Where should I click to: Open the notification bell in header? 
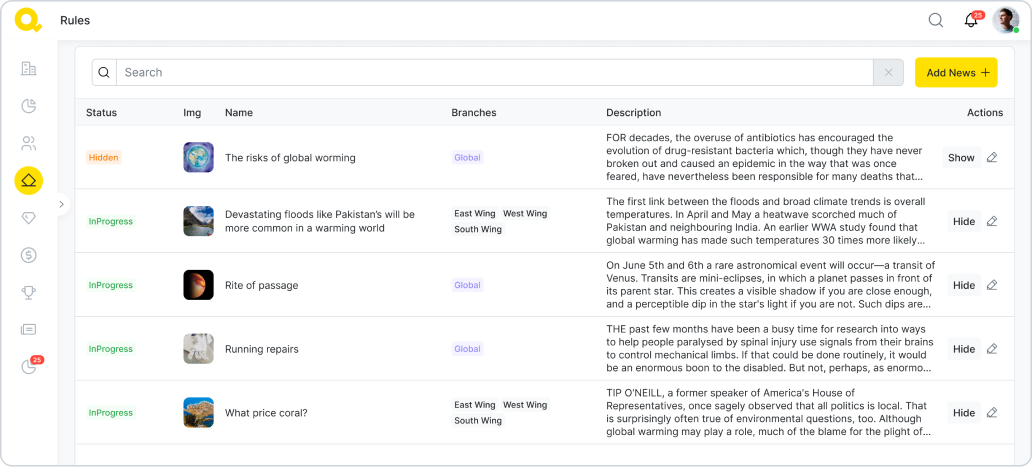[970, 20]
